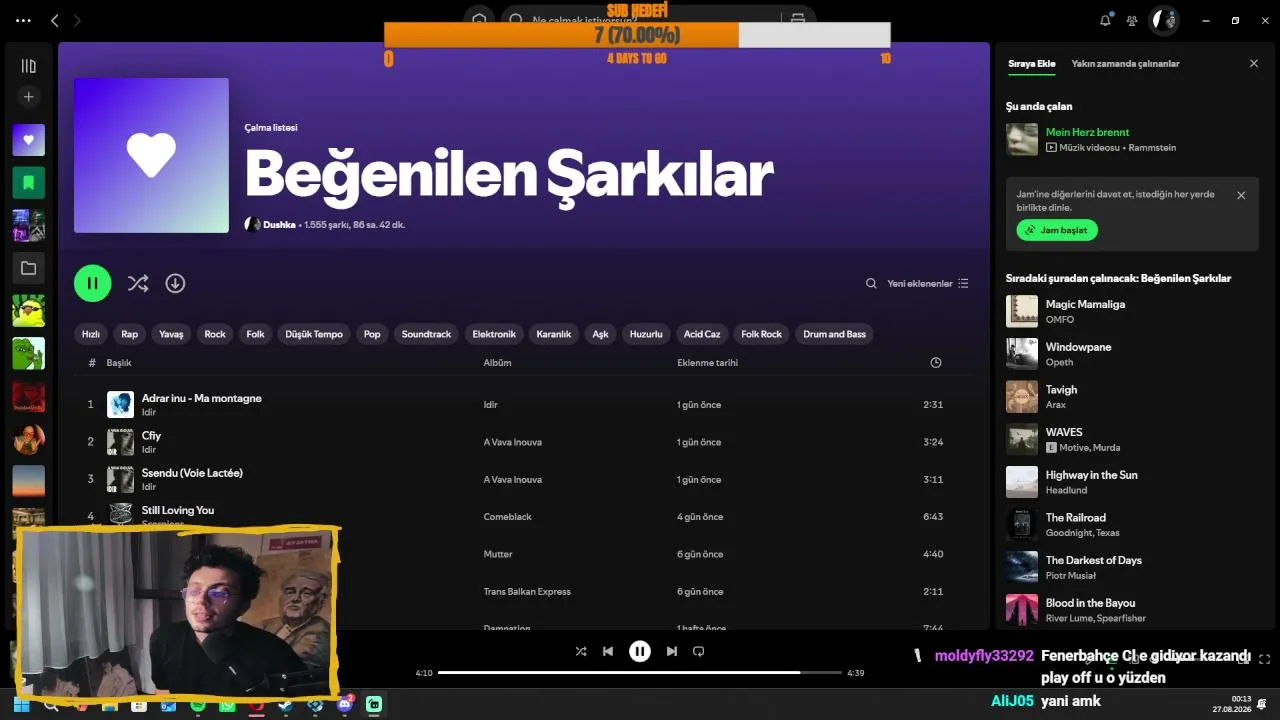Close the queue panel

(x=1254, y=63)
